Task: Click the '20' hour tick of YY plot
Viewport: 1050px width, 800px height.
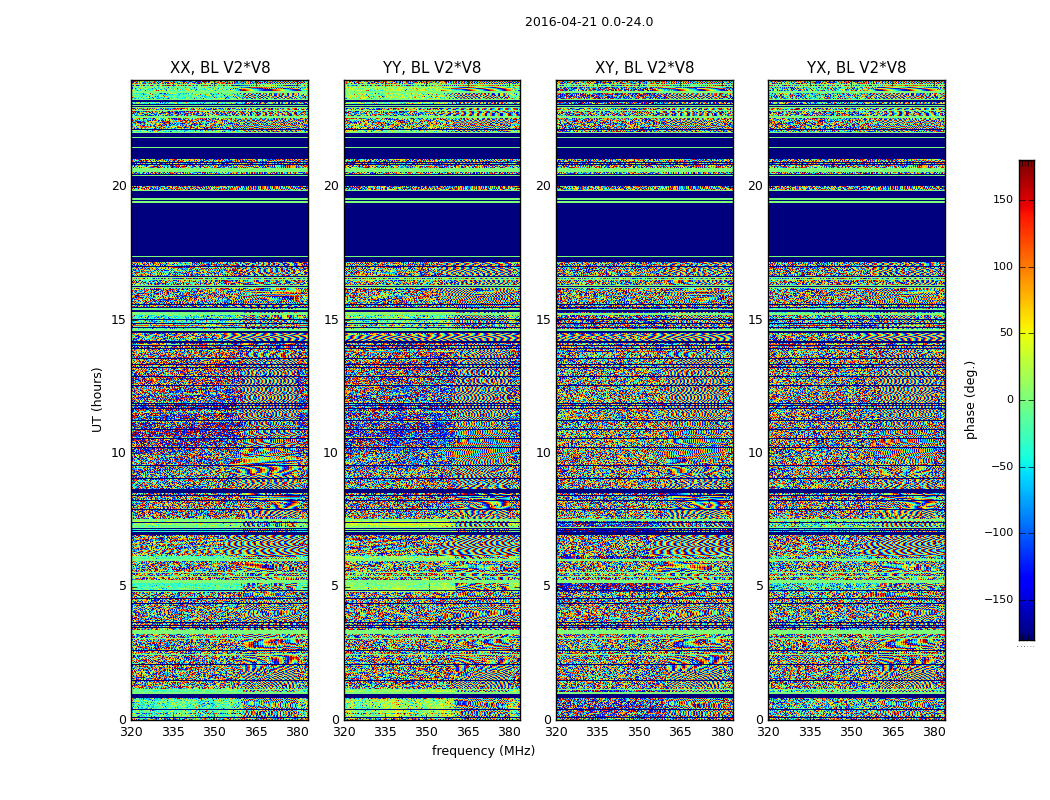Action: point(331,186)
